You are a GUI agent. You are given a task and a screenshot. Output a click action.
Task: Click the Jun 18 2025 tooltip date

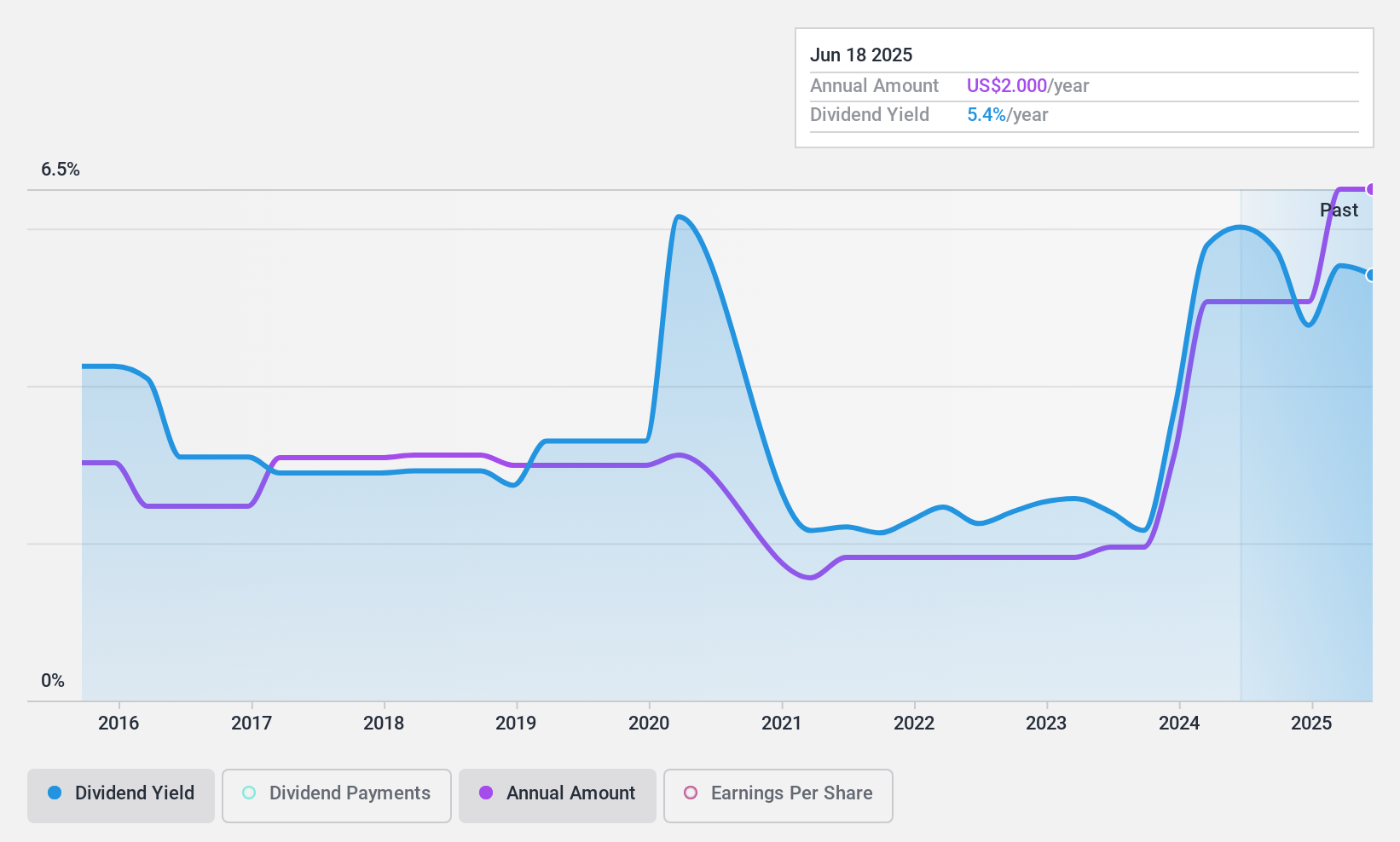(x=861, y=55)
